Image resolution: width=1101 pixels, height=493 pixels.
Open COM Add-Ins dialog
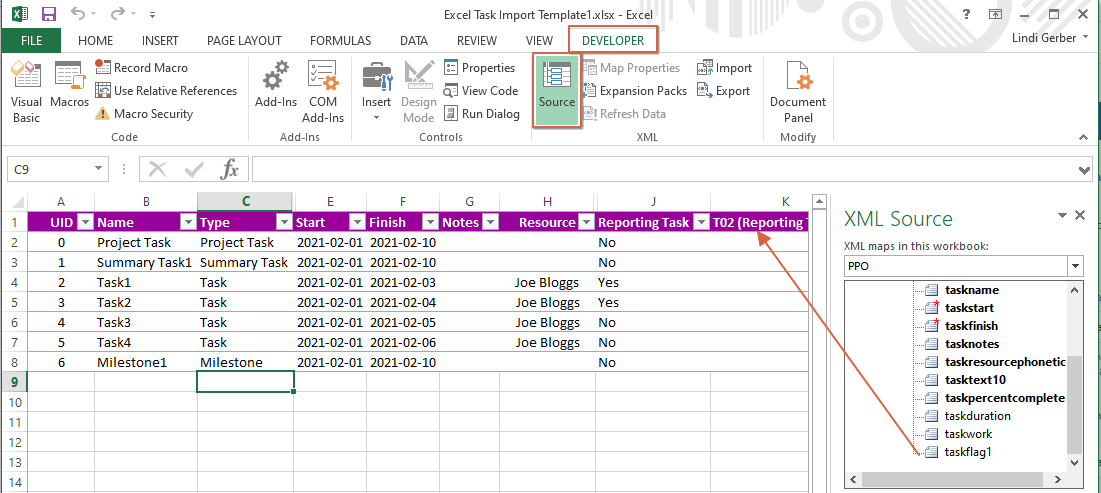[x=323, y=93]
